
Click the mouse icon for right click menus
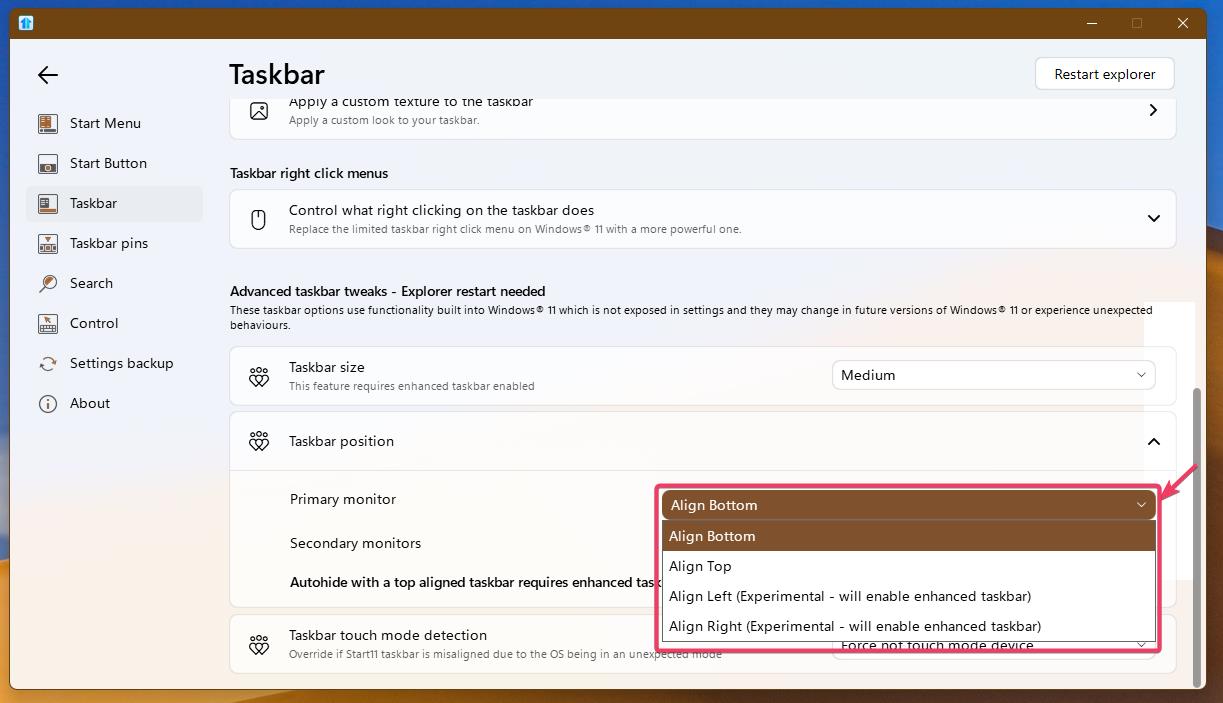click(x=259, y=219)
